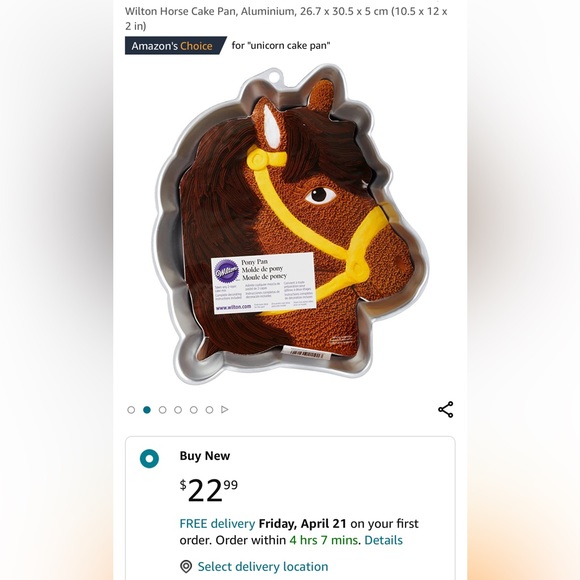Click the $22.99 price text

pyautogui.click(x=209, y=490)
